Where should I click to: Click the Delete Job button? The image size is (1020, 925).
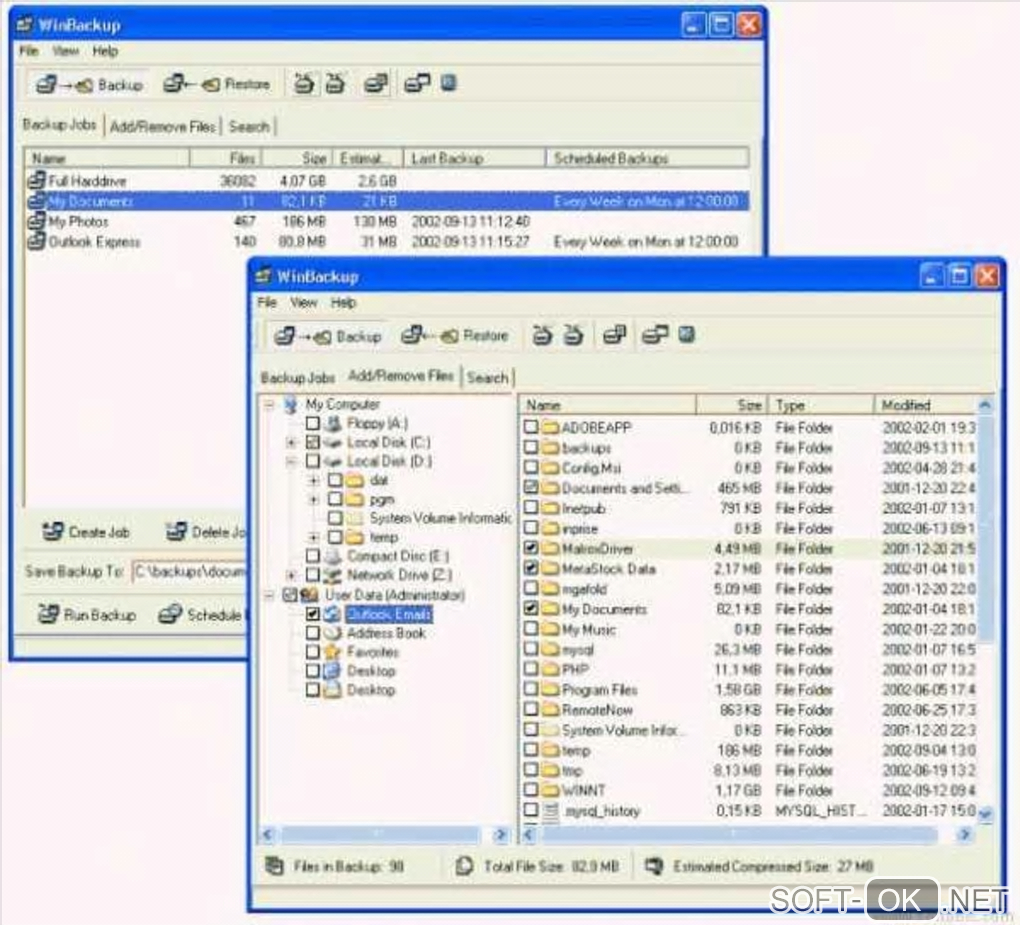click(206, 532)
